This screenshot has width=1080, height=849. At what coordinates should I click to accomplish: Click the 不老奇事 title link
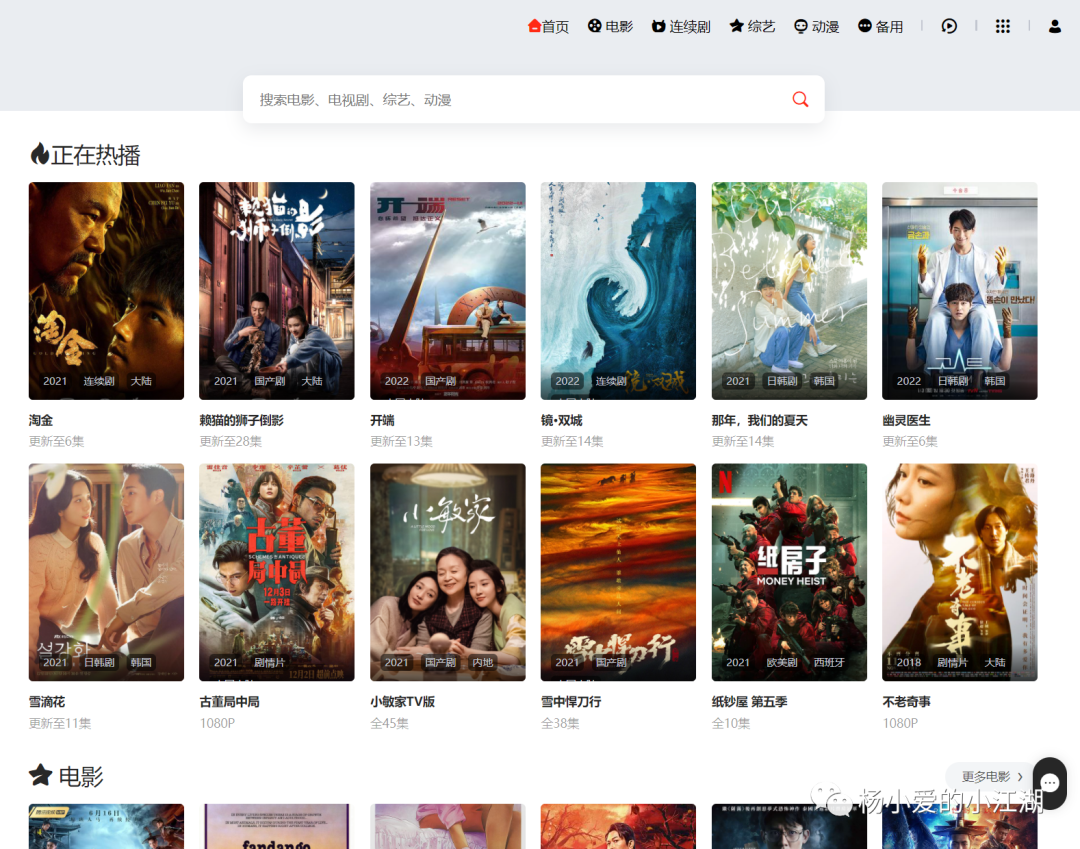906,702
